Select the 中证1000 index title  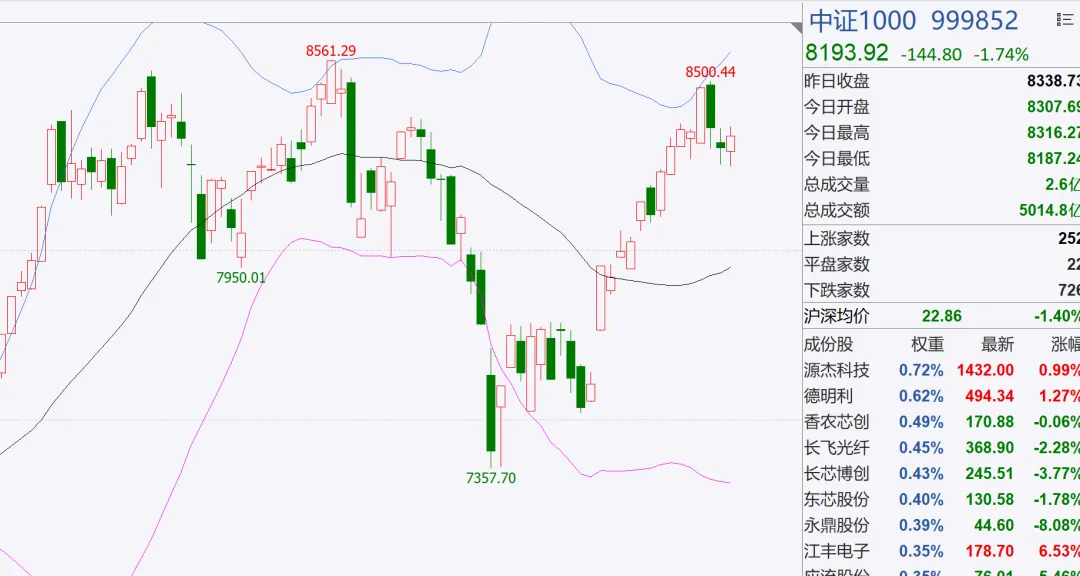pyautogui.click(x=862, y=21)
